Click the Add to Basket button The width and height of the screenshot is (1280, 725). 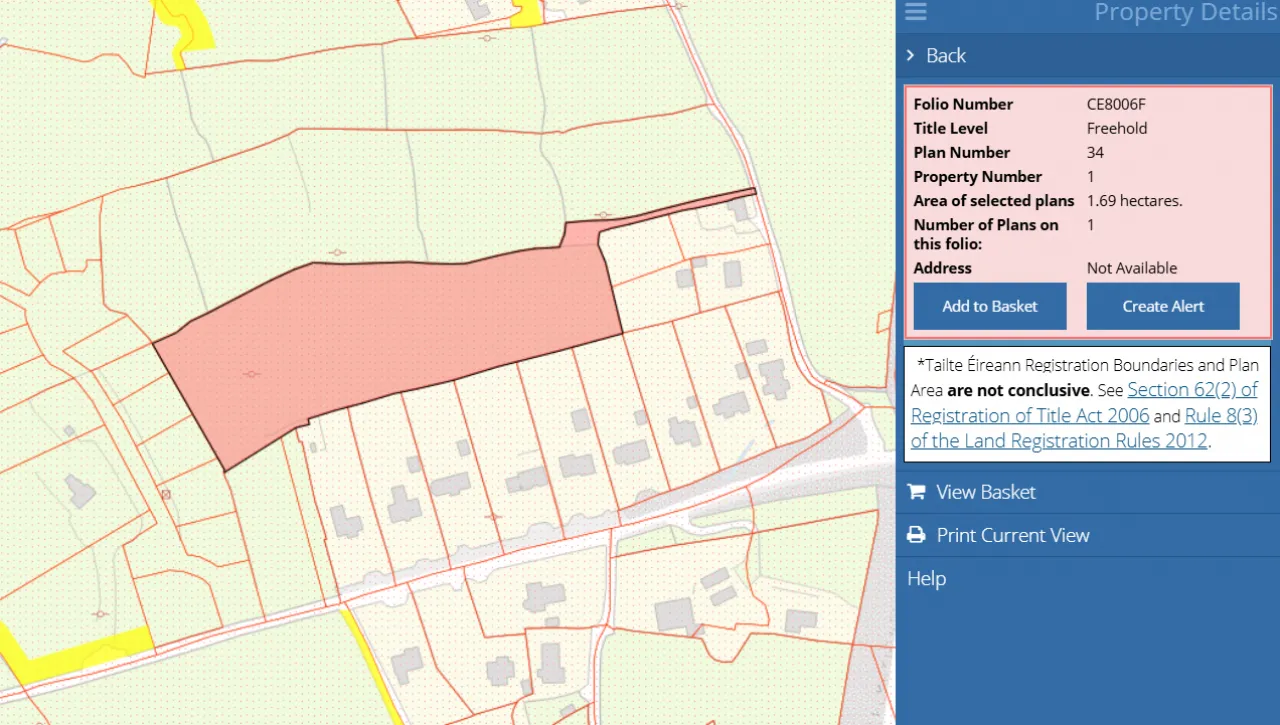click(989, 306)
